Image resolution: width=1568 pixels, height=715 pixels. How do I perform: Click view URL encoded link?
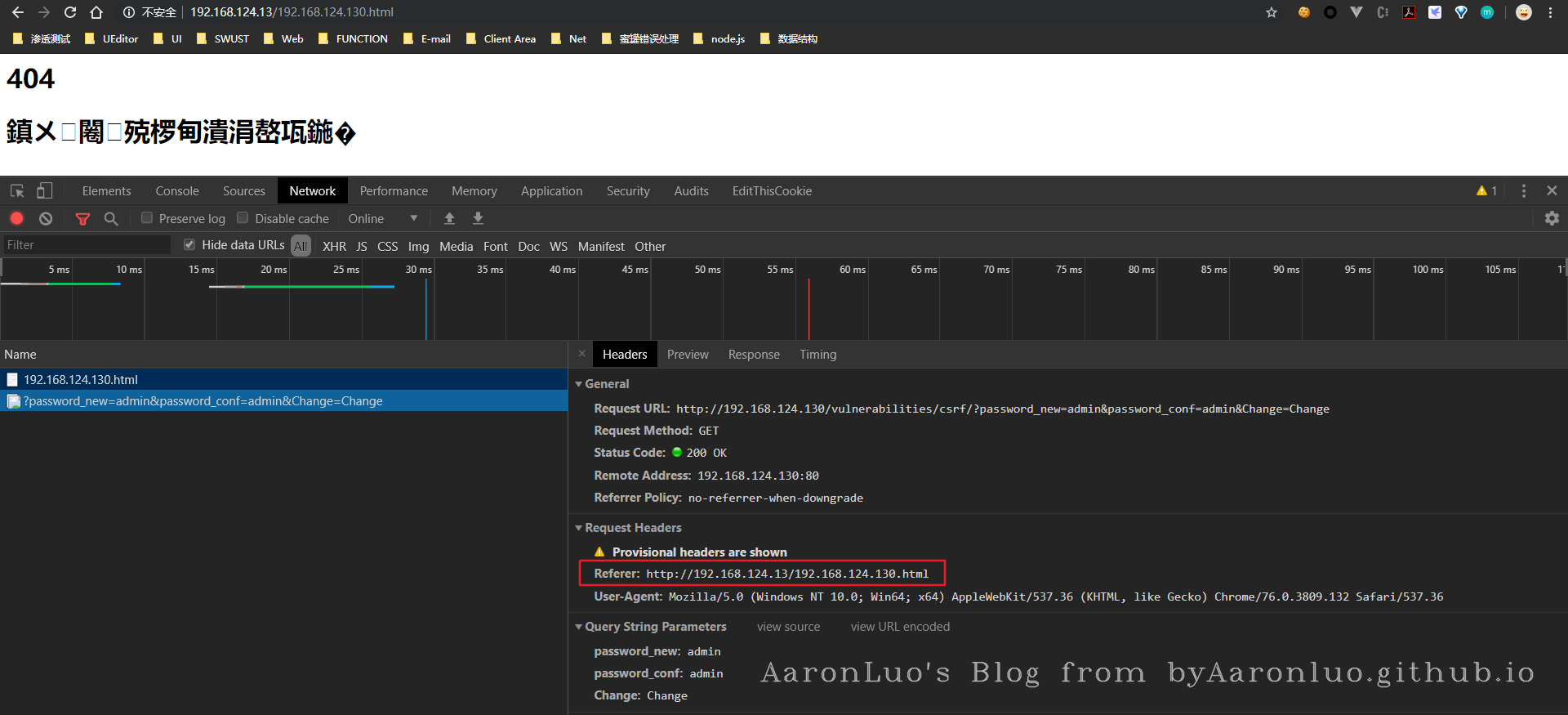pos(900,627)
